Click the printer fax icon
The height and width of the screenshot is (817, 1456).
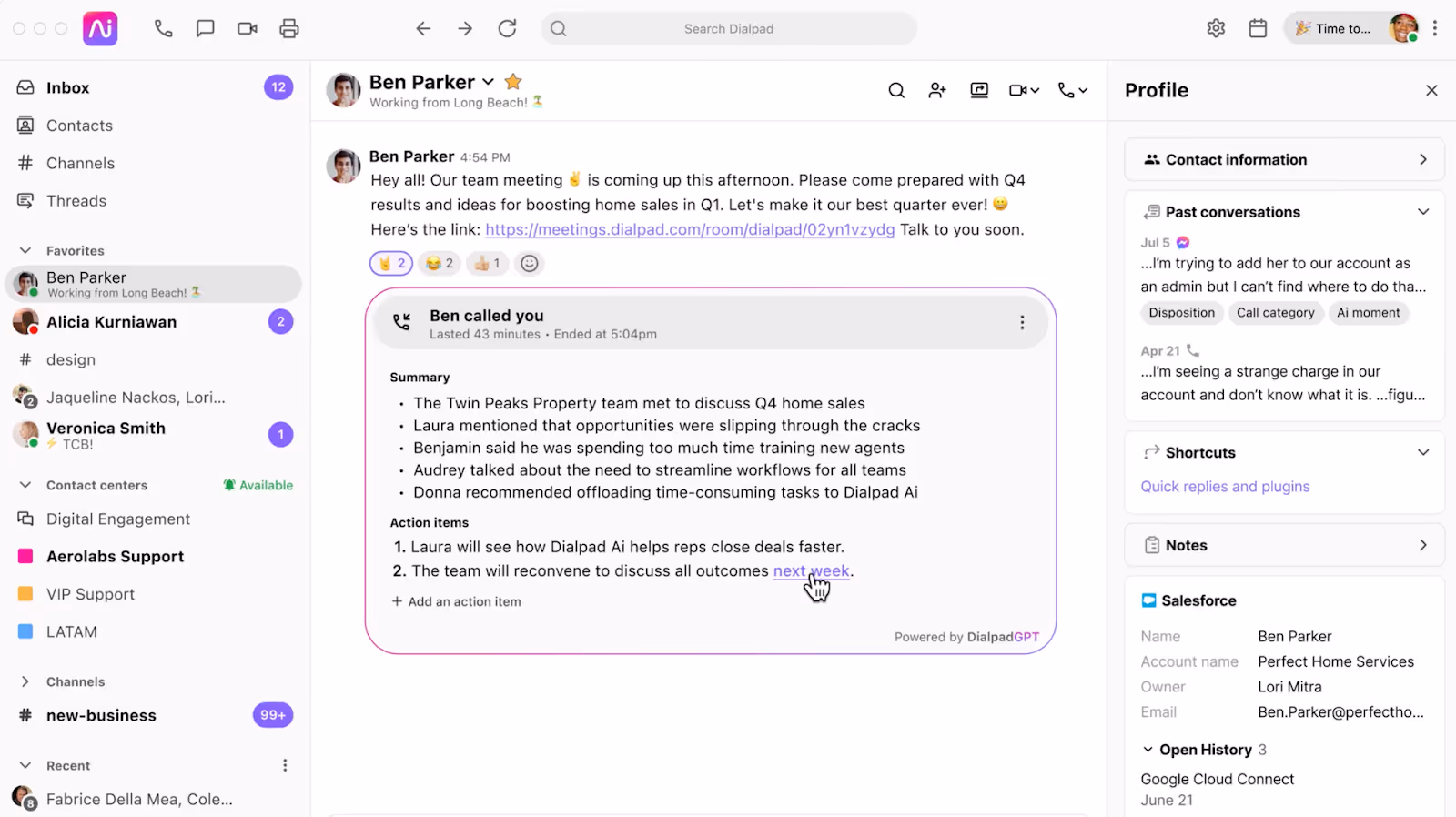[x=289, y=29]
